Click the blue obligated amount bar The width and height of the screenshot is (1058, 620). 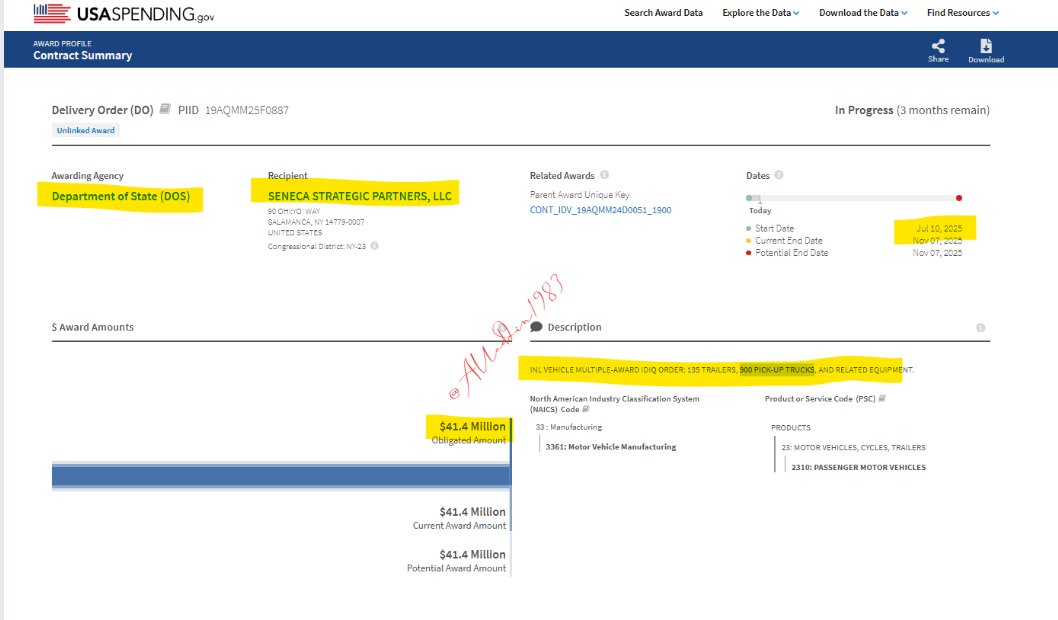[281, 476]
